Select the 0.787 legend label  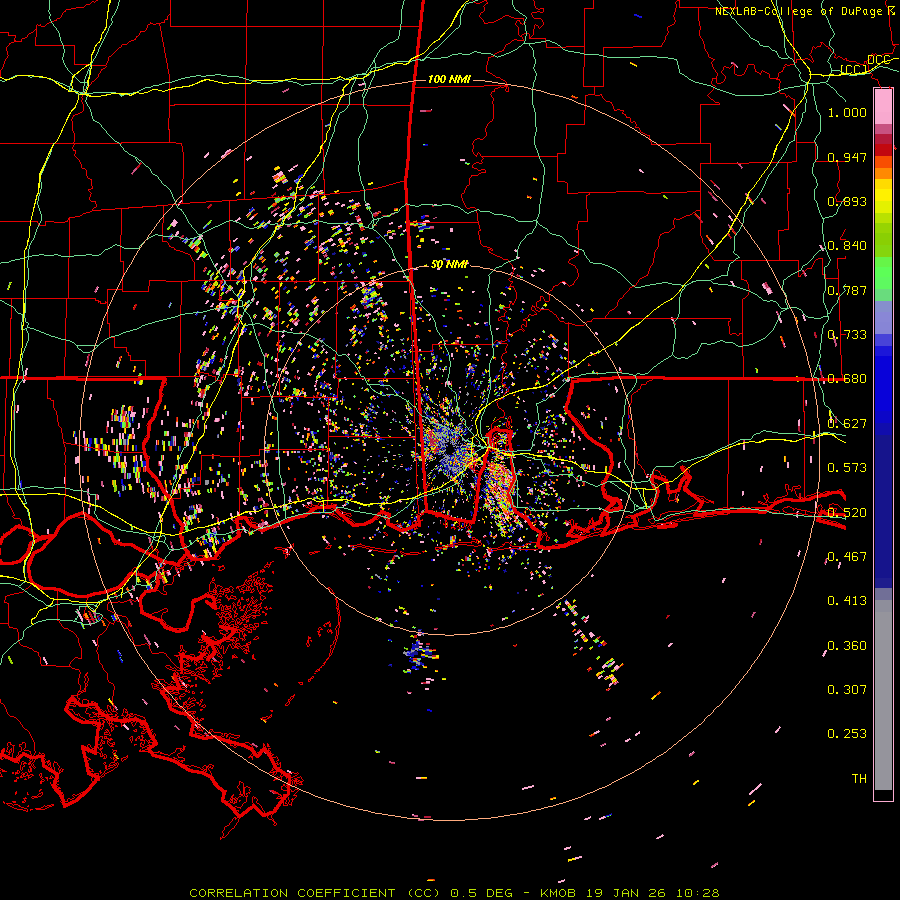point(847,290)
